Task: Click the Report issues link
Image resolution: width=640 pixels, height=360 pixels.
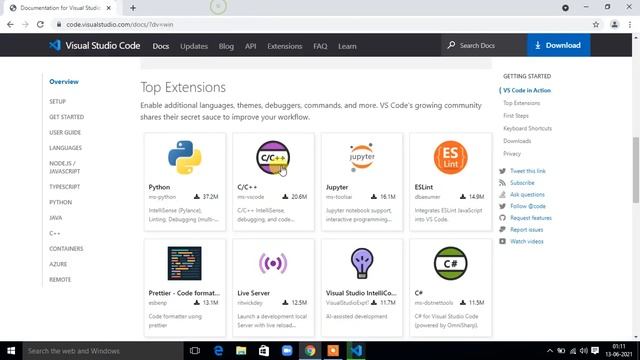Action: coord(527,230)
